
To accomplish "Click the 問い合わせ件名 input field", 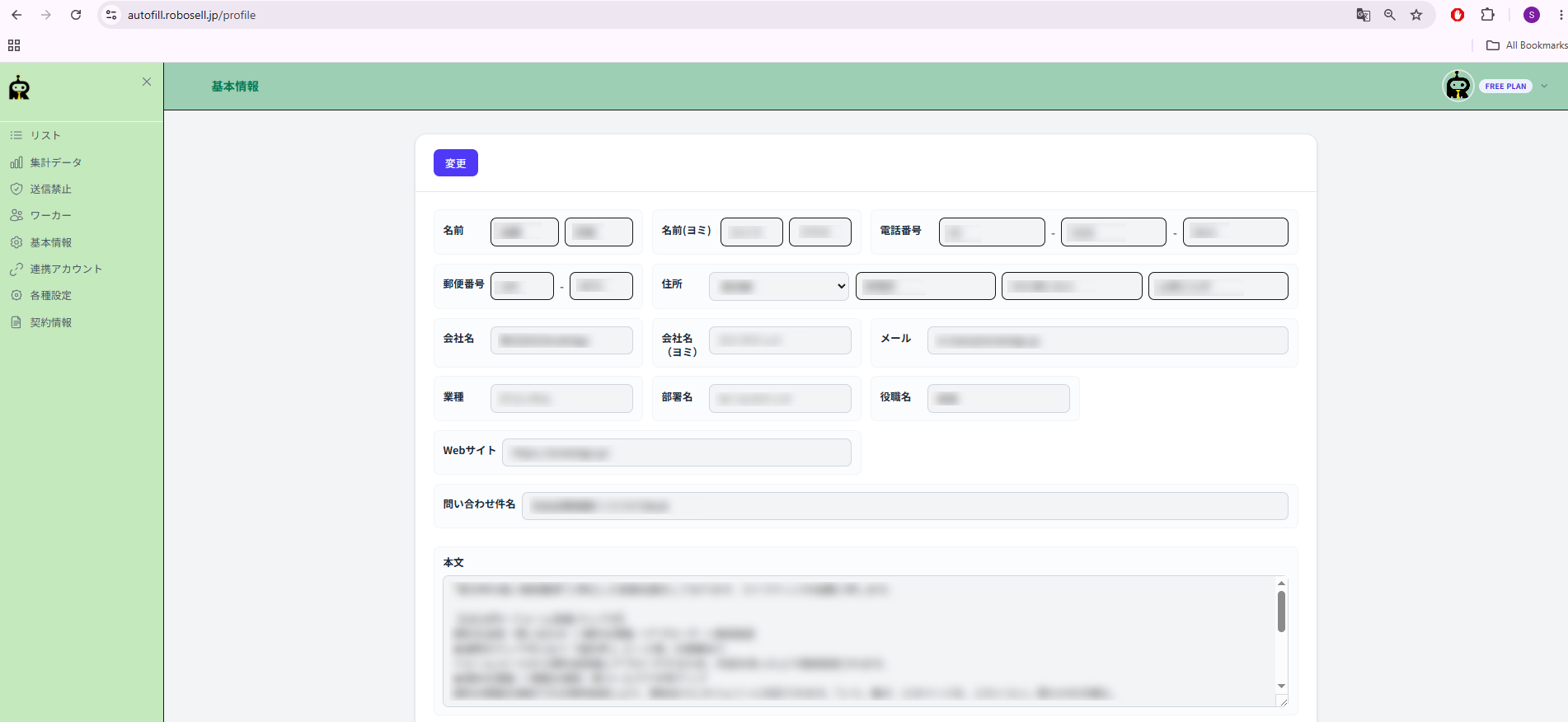I will tap(904, 506).
